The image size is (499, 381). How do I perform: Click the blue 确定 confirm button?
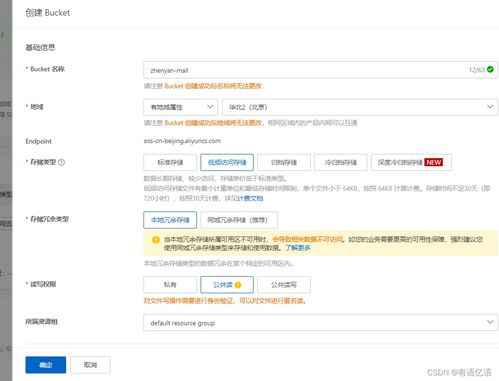46,365
